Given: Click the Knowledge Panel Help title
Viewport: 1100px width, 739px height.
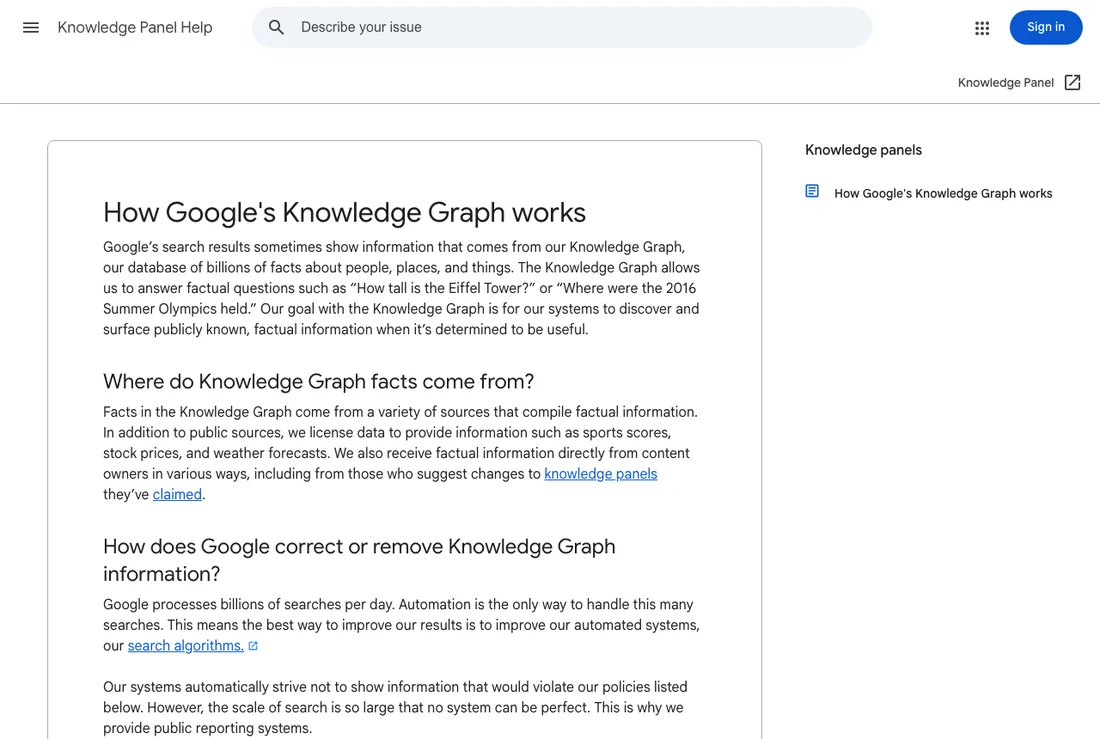Looking at the screenshot, I should (135, 27).
